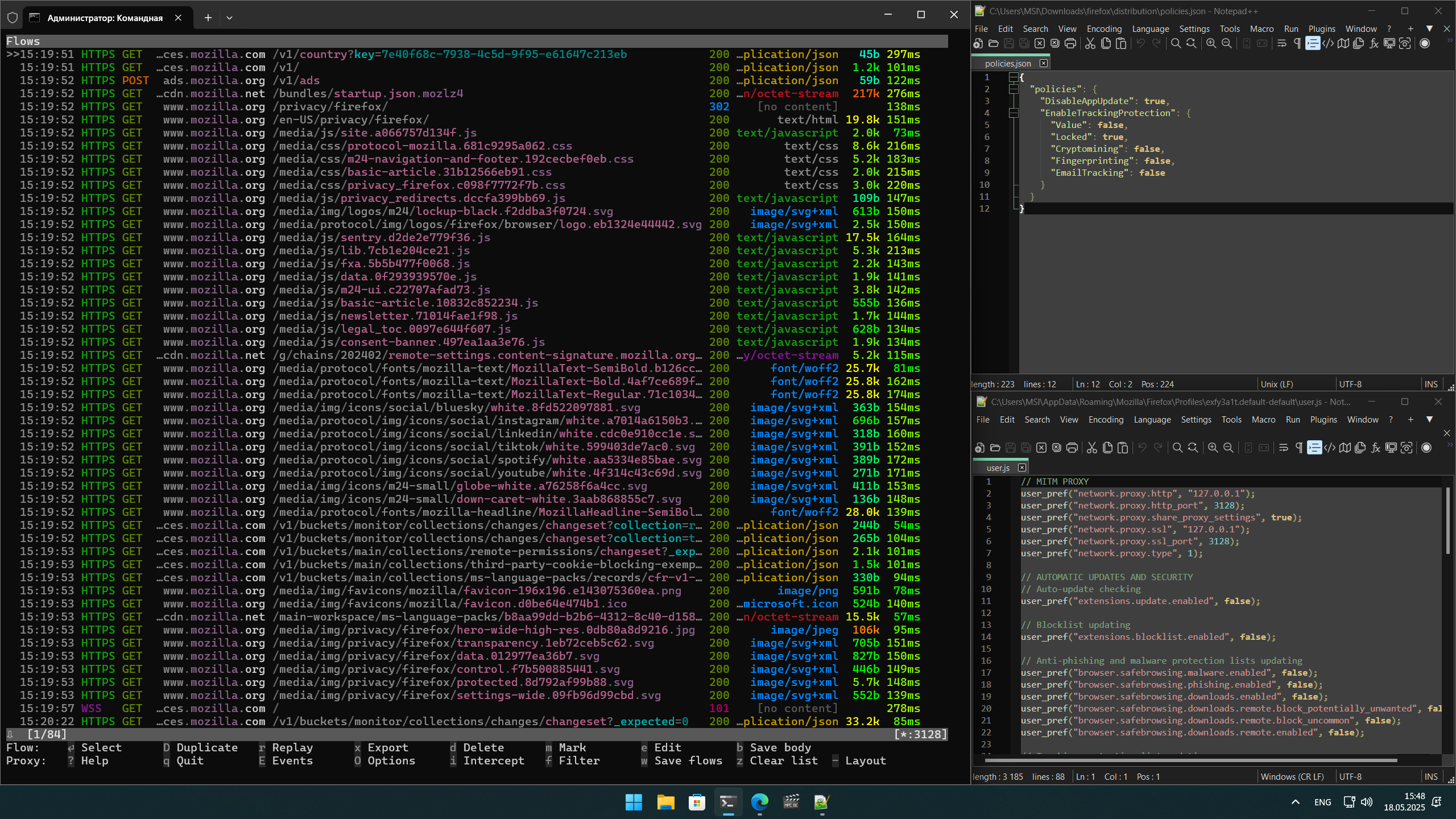Click Find magnifier icon in policies.json Notepad++
The width and height of the screenshot is (1456, 819).
[x=1176, y=44]
